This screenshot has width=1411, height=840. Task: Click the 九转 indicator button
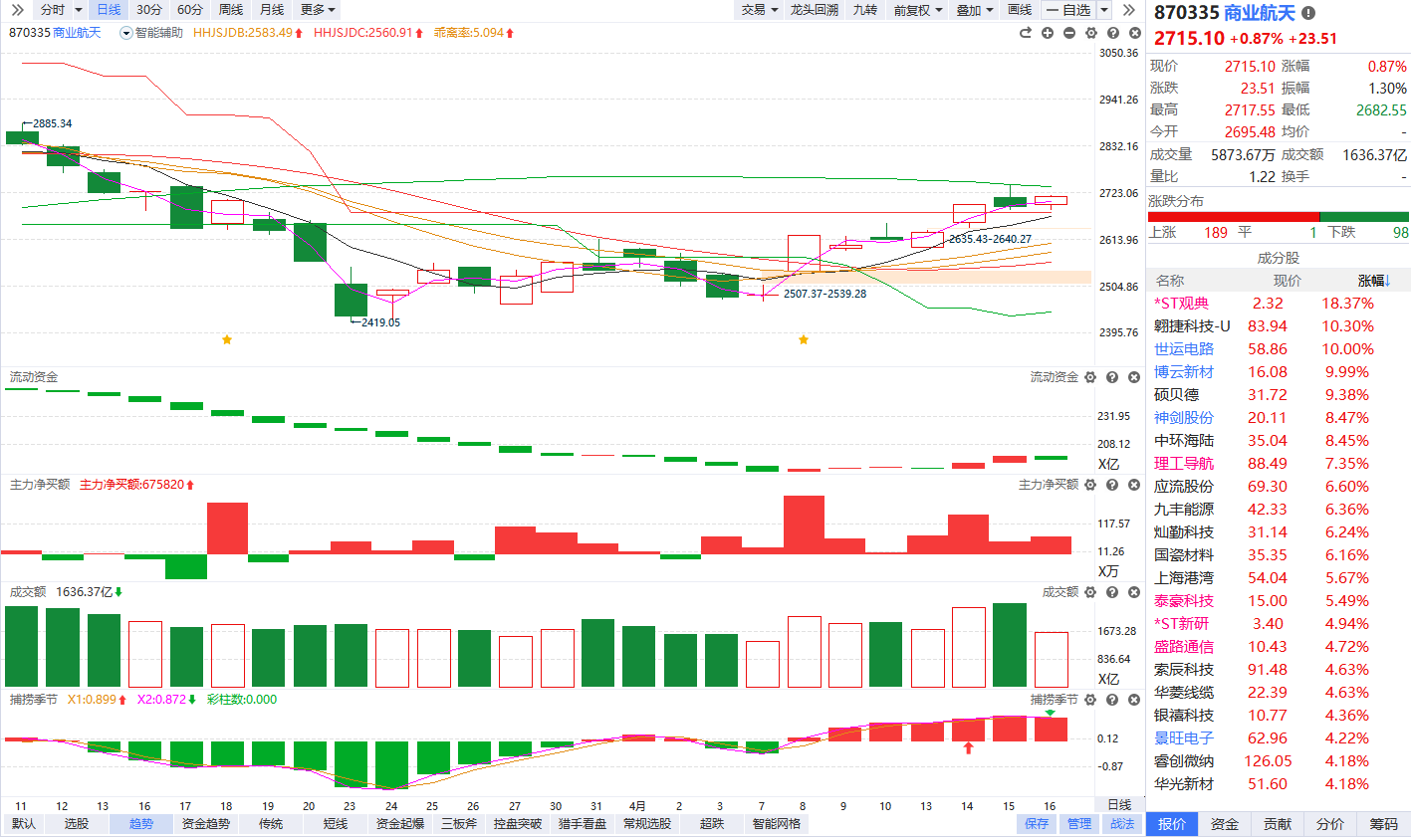tap(865, 10)
